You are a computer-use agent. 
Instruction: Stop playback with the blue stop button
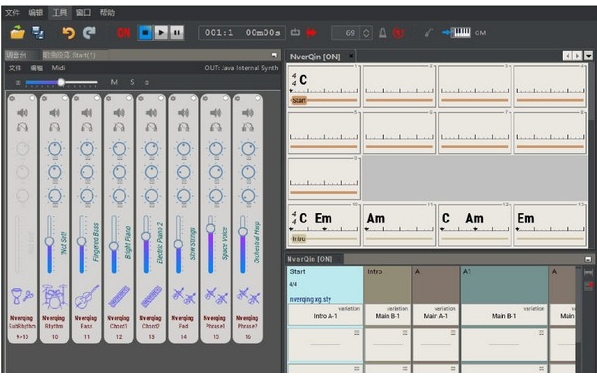point(145,33)
